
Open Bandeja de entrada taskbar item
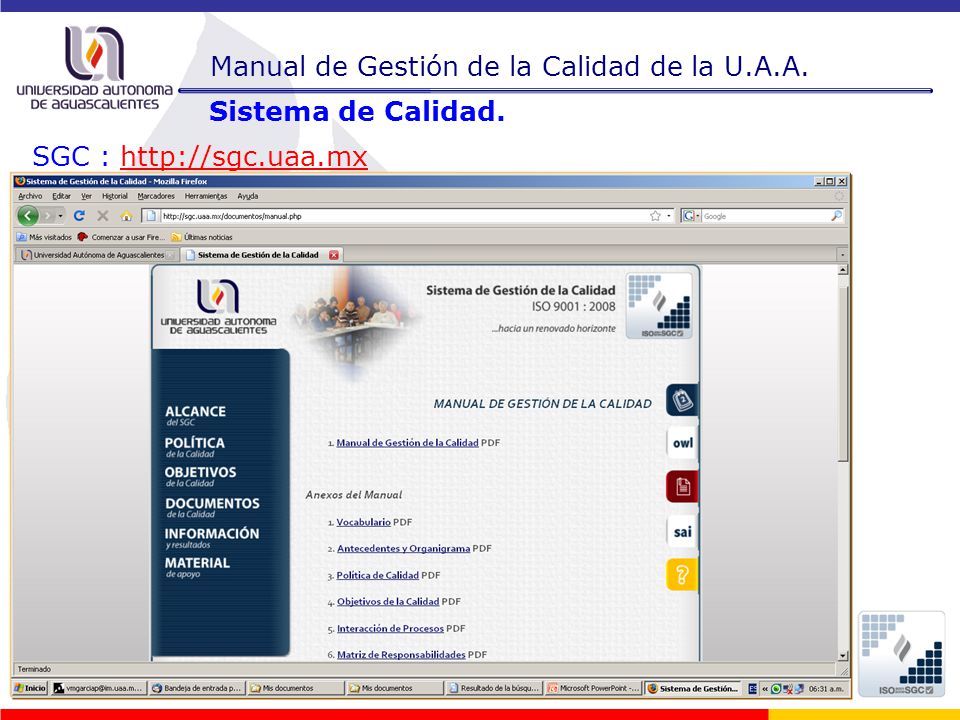pos(196,688)
